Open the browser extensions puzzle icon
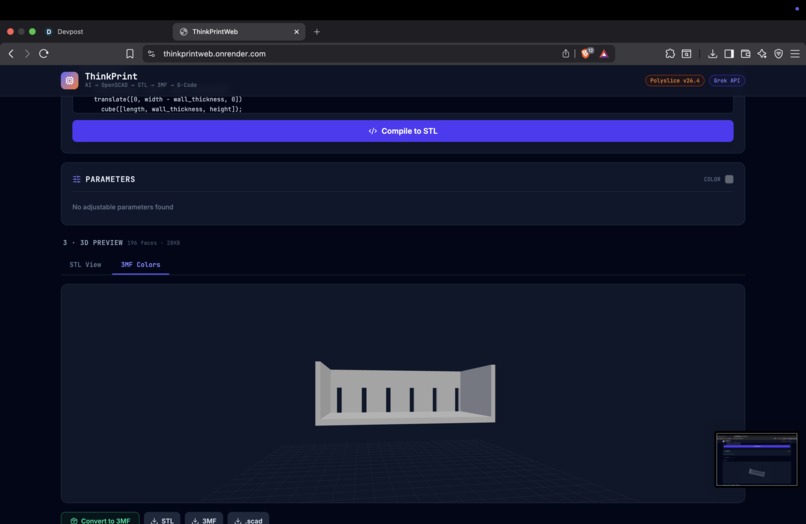 670,53
